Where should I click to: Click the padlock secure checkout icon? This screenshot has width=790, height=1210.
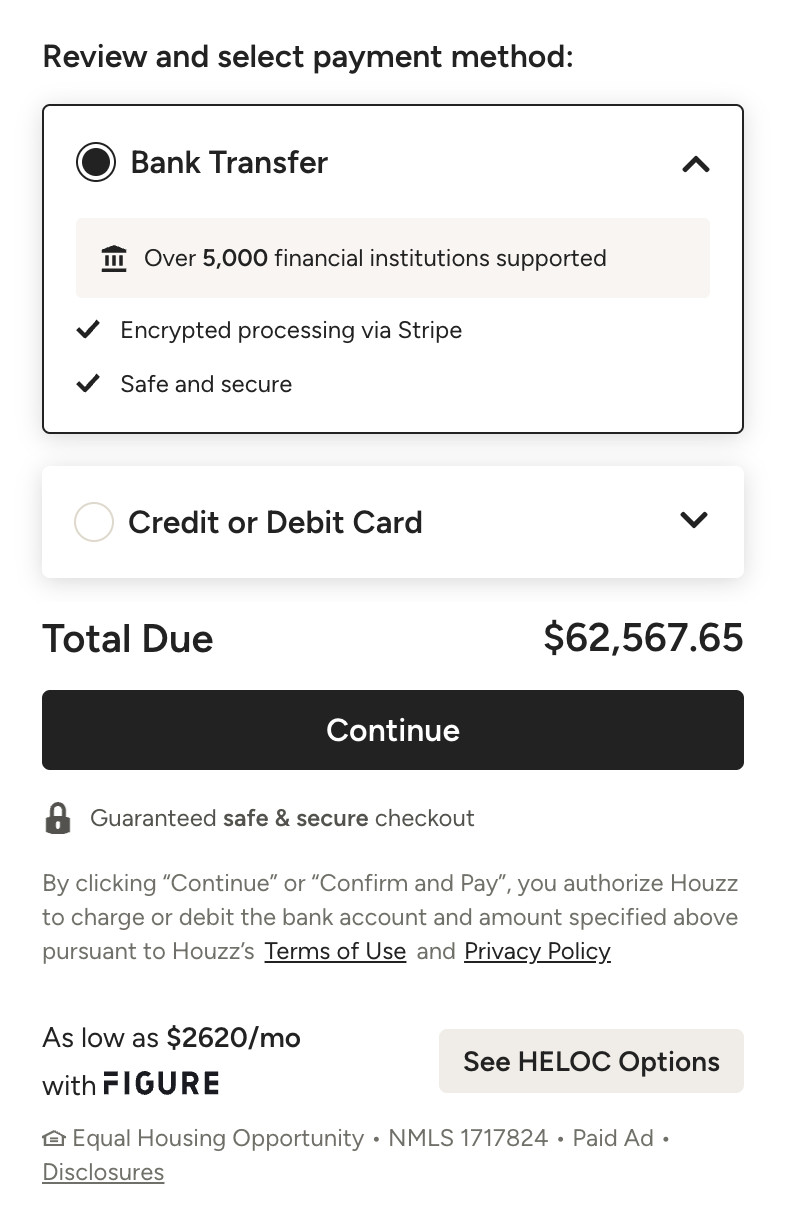(58, 818)
